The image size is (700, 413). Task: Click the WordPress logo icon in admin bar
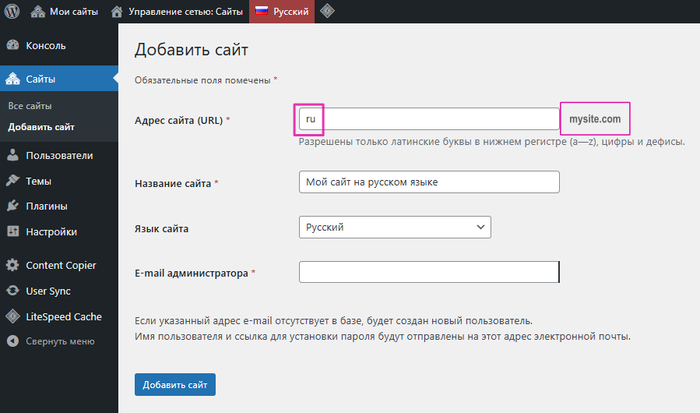point(12,11)
